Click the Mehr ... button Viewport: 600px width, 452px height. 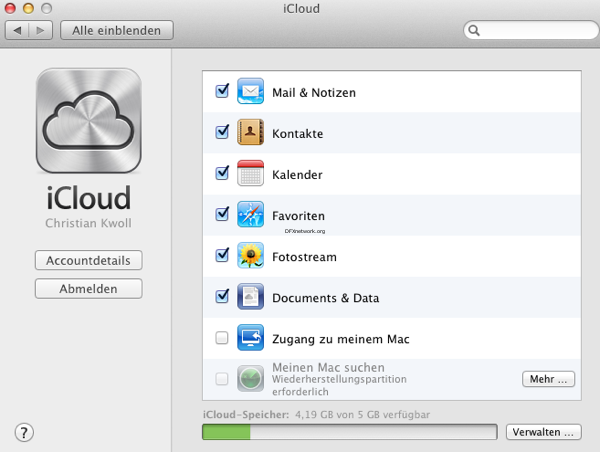pos(548,379)
